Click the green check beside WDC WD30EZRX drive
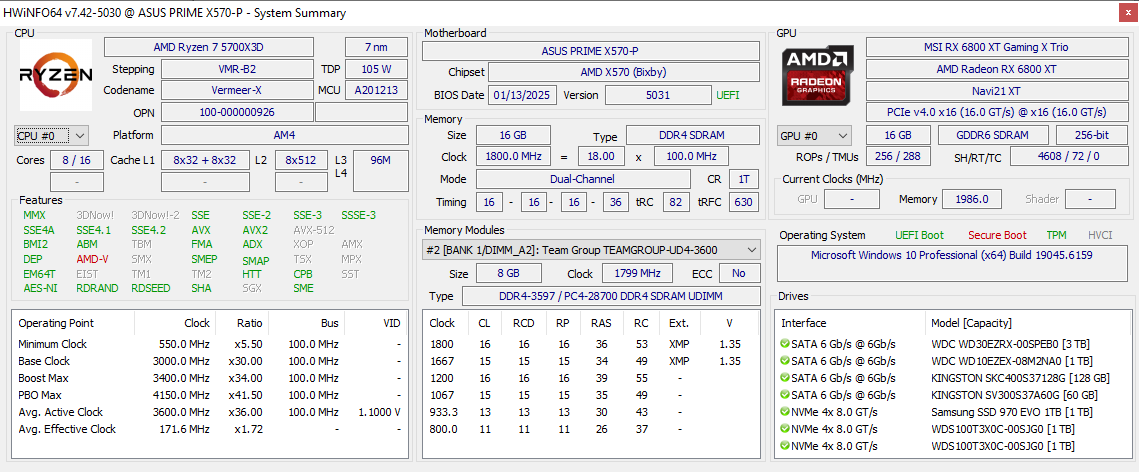The image size is (1139, 472). click(785, 344)
